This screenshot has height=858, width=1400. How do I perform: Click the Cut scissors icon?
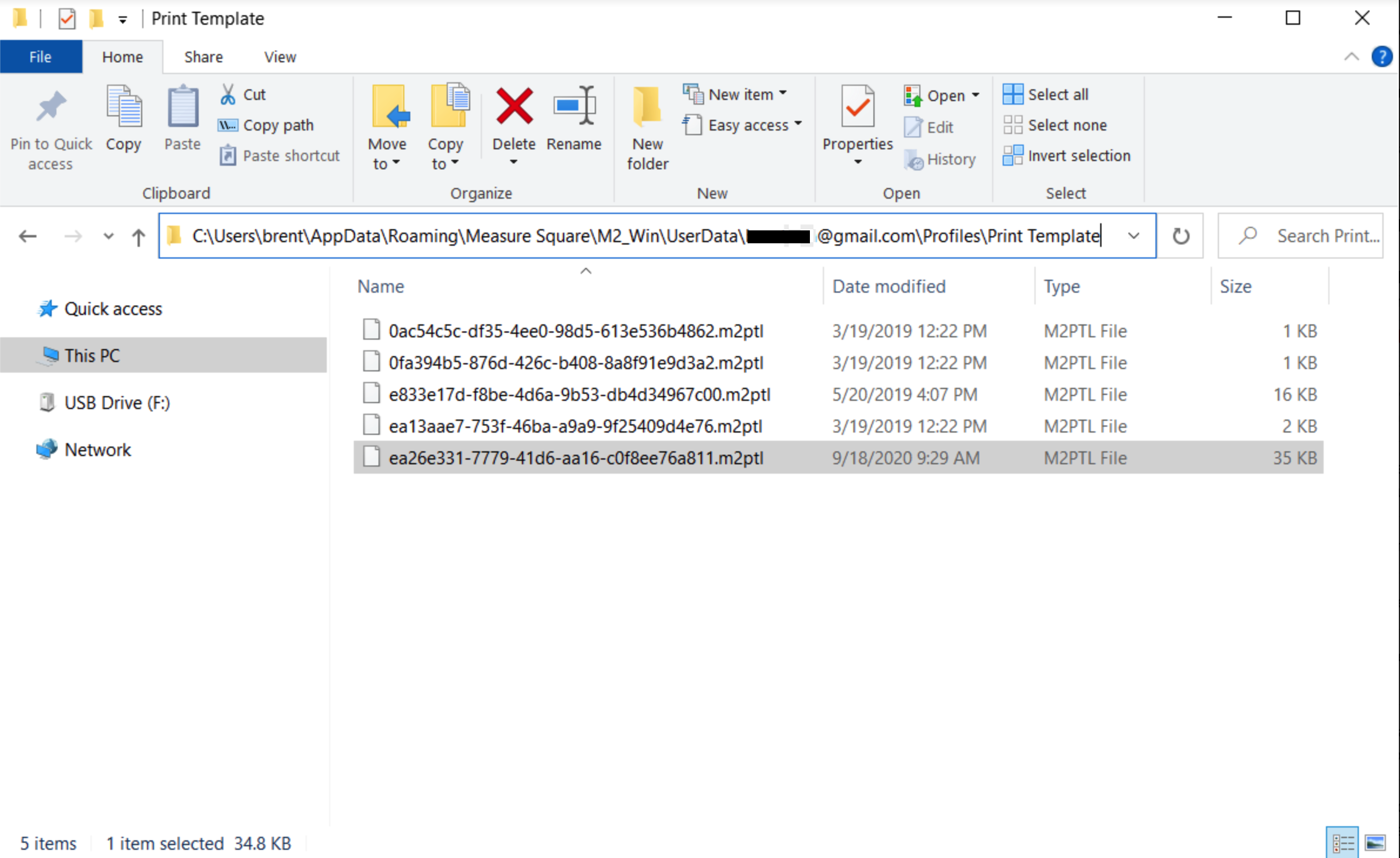(228, 94)
